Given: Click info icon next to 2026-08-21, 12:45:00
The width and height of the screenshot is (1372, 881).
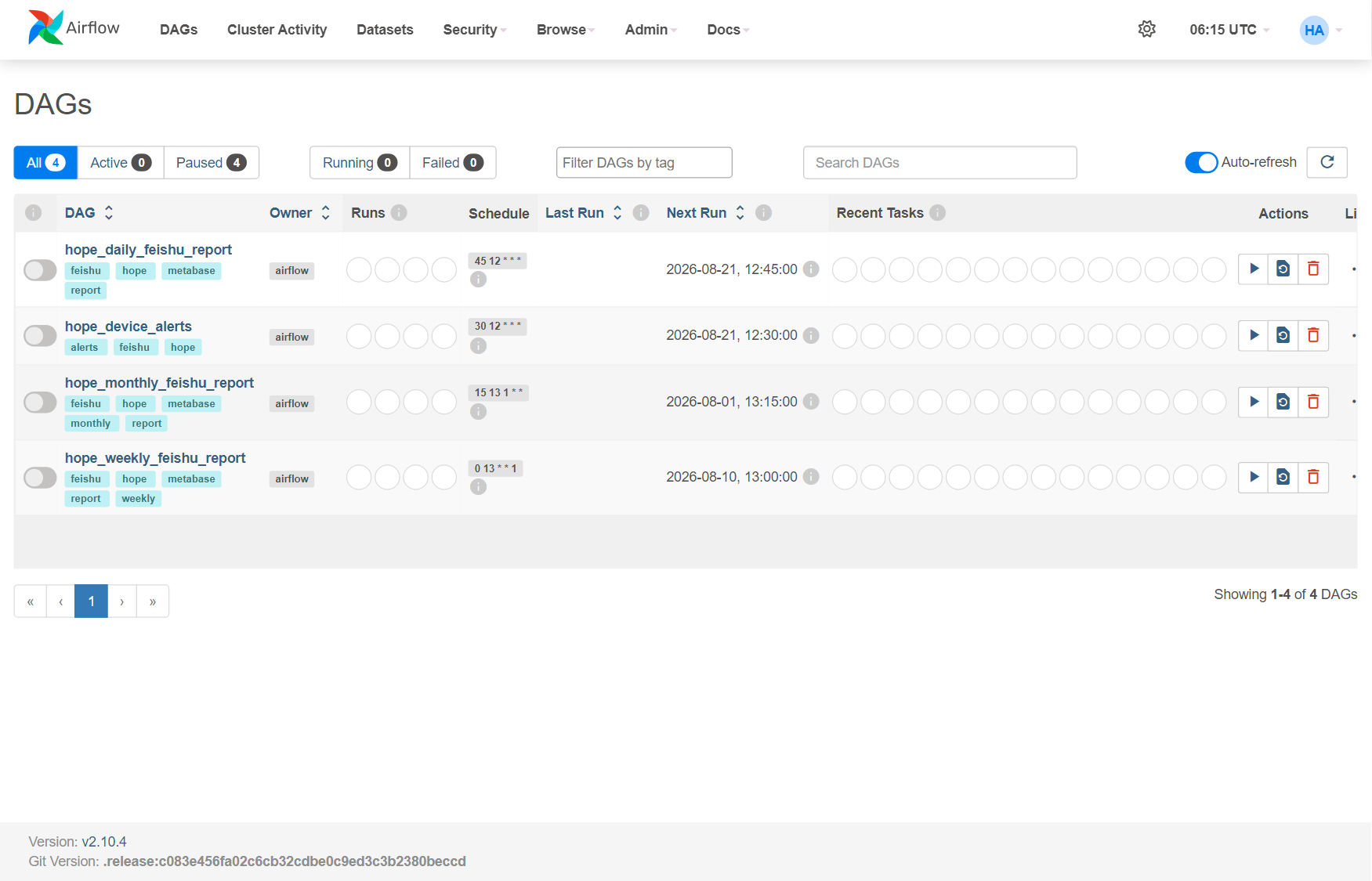Looking at the screenshot, I should (x=811, y=269).
